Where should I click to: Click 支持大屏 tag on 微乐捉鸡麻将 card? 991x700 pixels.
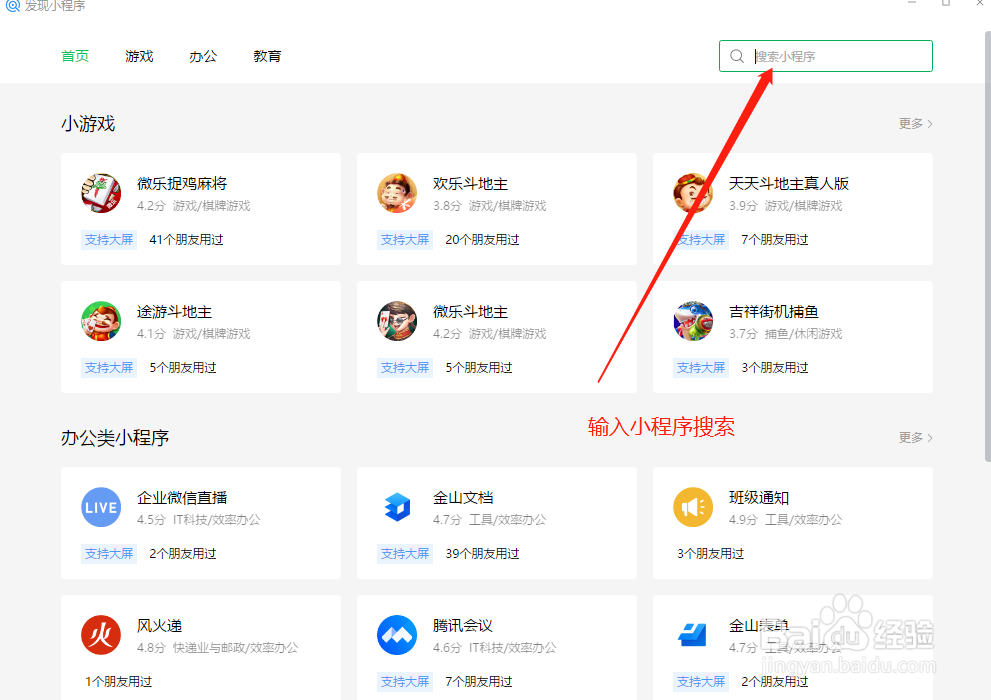[x=109, y=240]
